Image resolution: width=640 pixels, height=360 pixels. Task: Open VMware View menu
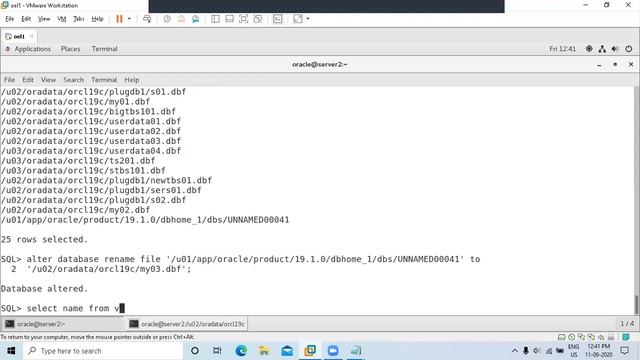44,19
